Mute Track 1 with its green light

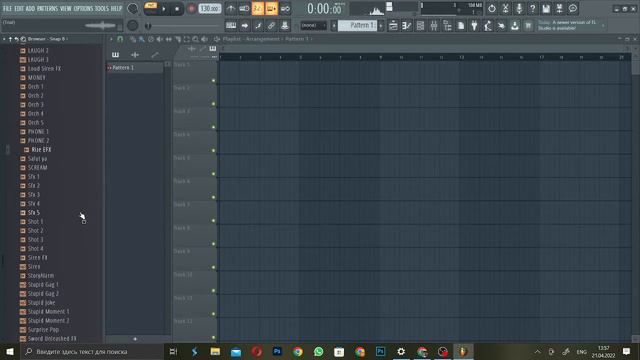213,80
